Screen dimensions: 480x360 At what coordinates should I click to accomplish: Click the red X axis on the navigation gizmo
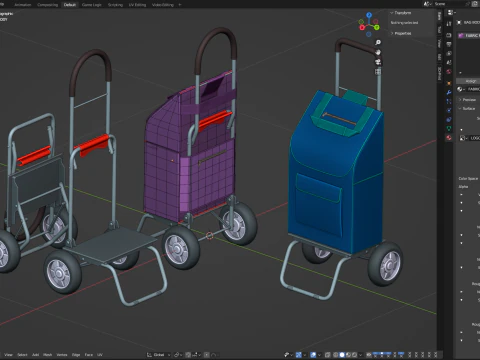(362, 27)
